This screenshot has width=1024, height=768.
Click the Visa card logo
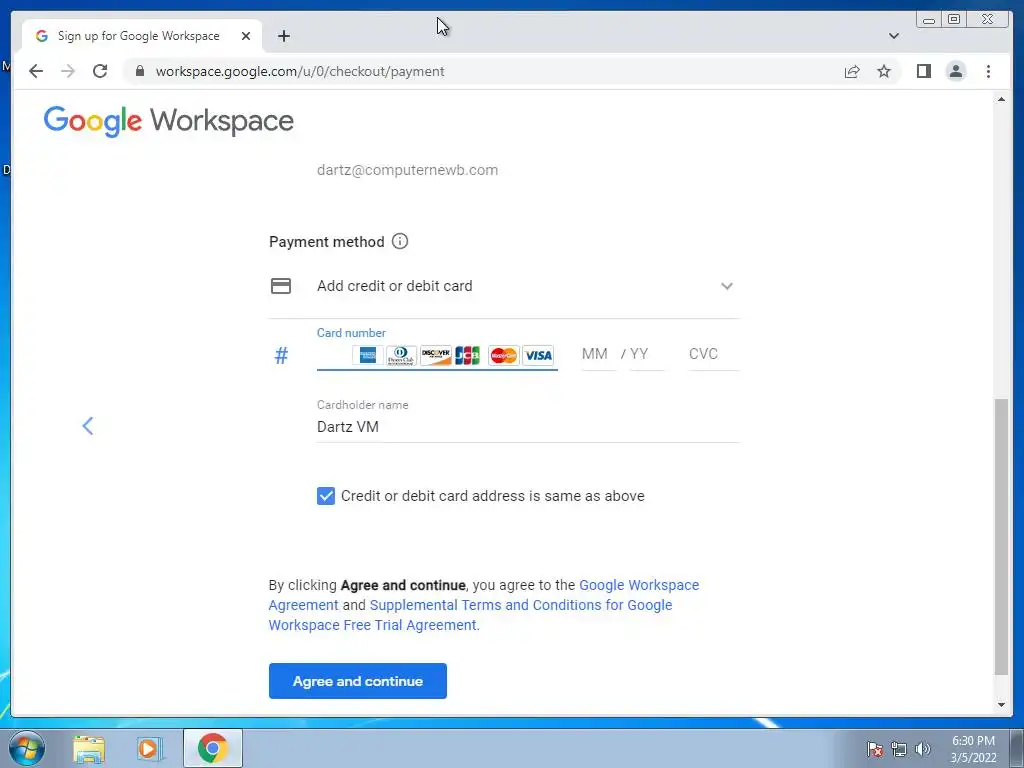[538, 355]
